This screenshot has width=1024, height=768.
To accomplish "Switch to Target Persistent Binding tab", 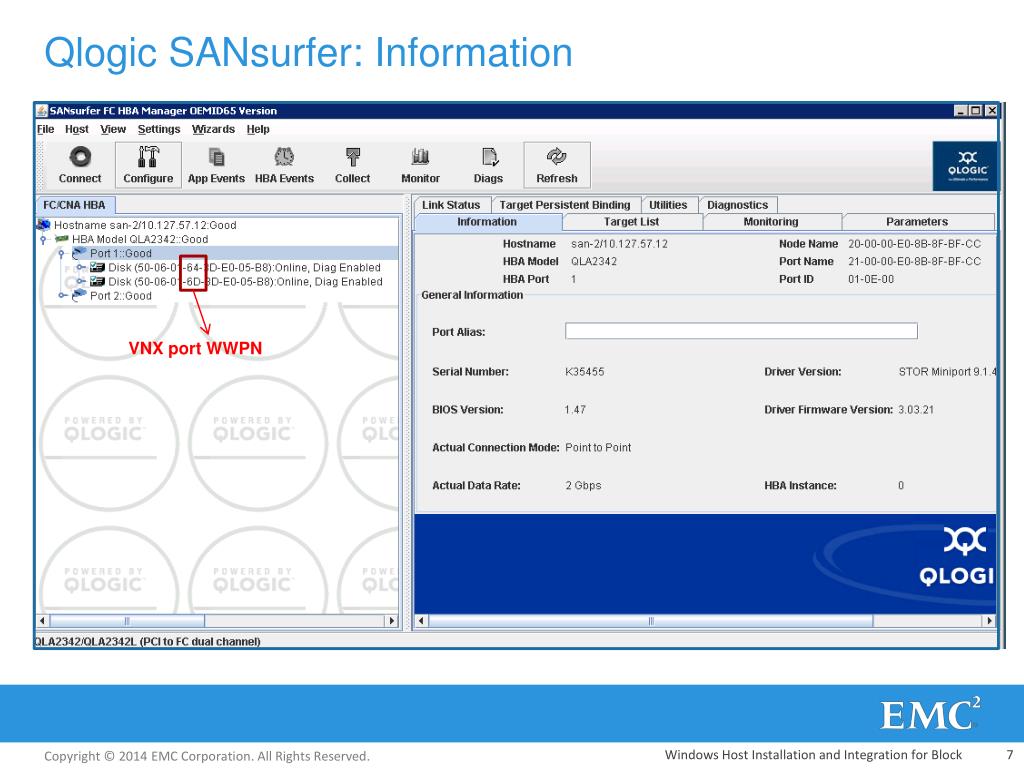I will pyautogui.click(x=565, y=205).
